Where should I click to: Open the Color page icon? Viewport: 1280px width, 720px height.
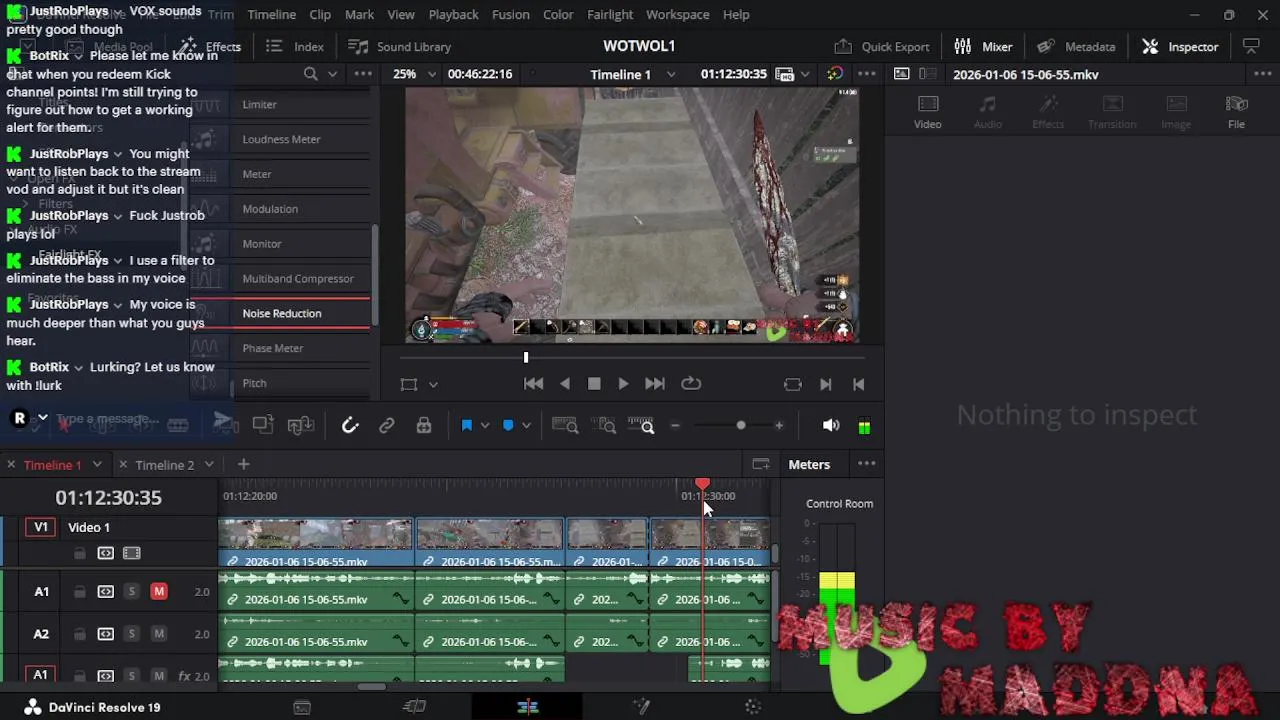click(753, 706)
